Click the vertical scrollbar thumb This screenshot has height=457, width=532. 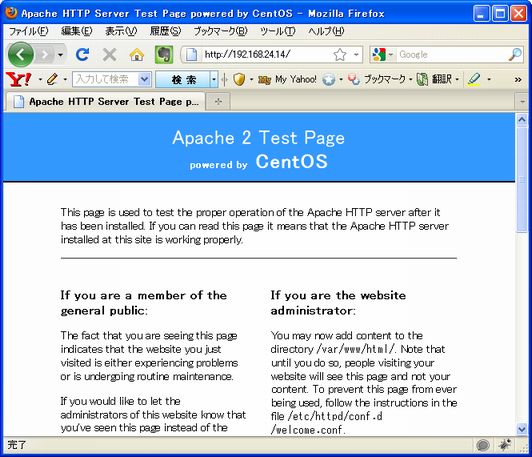[521, 179]
